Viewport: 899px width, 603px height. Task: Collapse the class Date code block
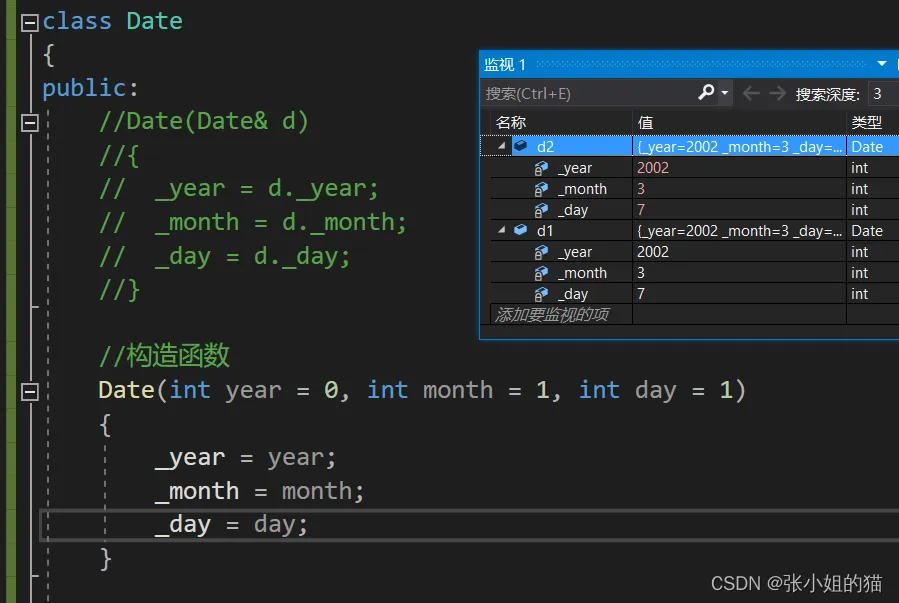coord(29,23)
